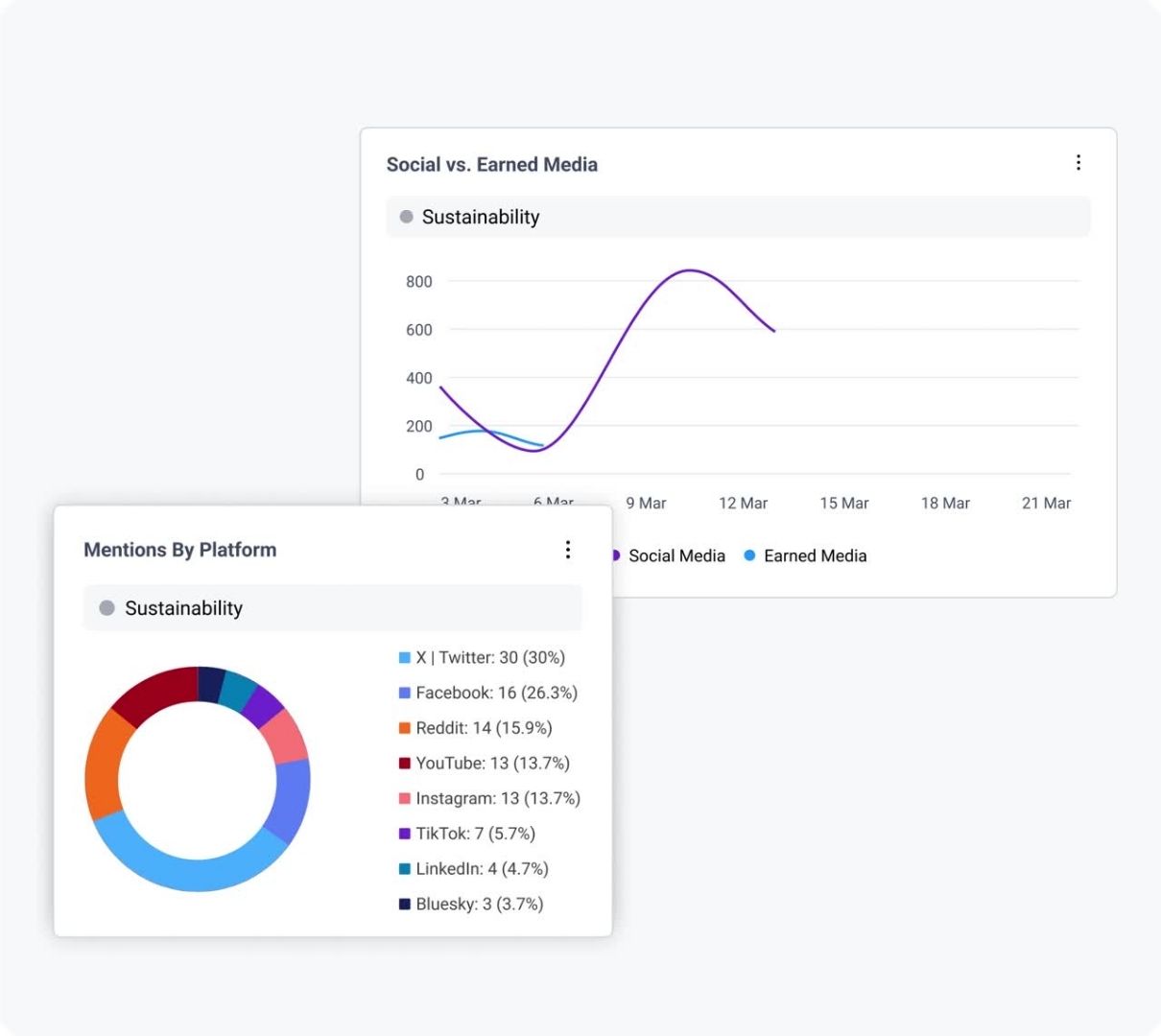The width and height of the screenshot is (1161, 1036).
Task: Click the Instagram legend entry
Action: click(489, 798)
